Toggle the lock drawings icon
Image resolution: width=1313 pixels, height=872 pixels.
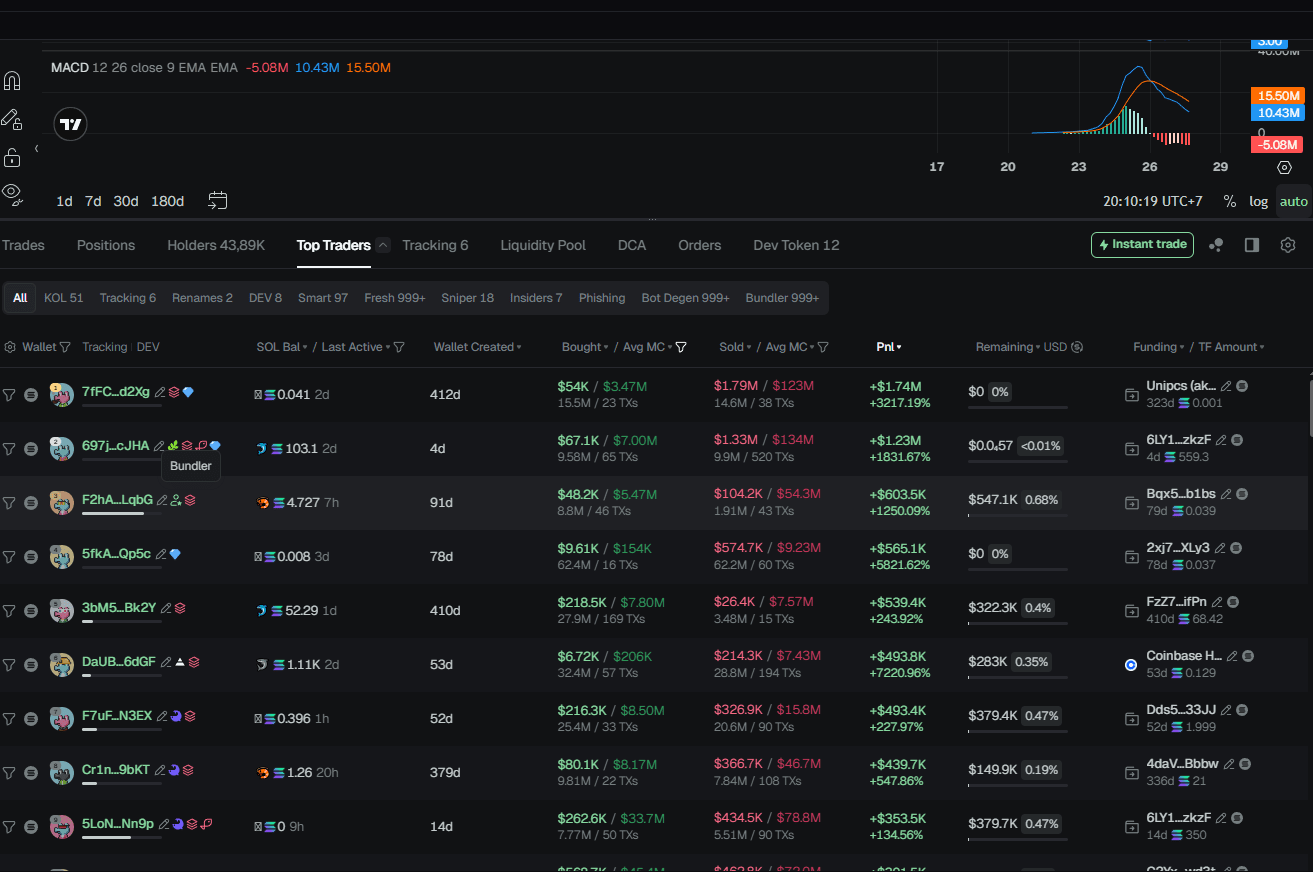pos(12,157)
